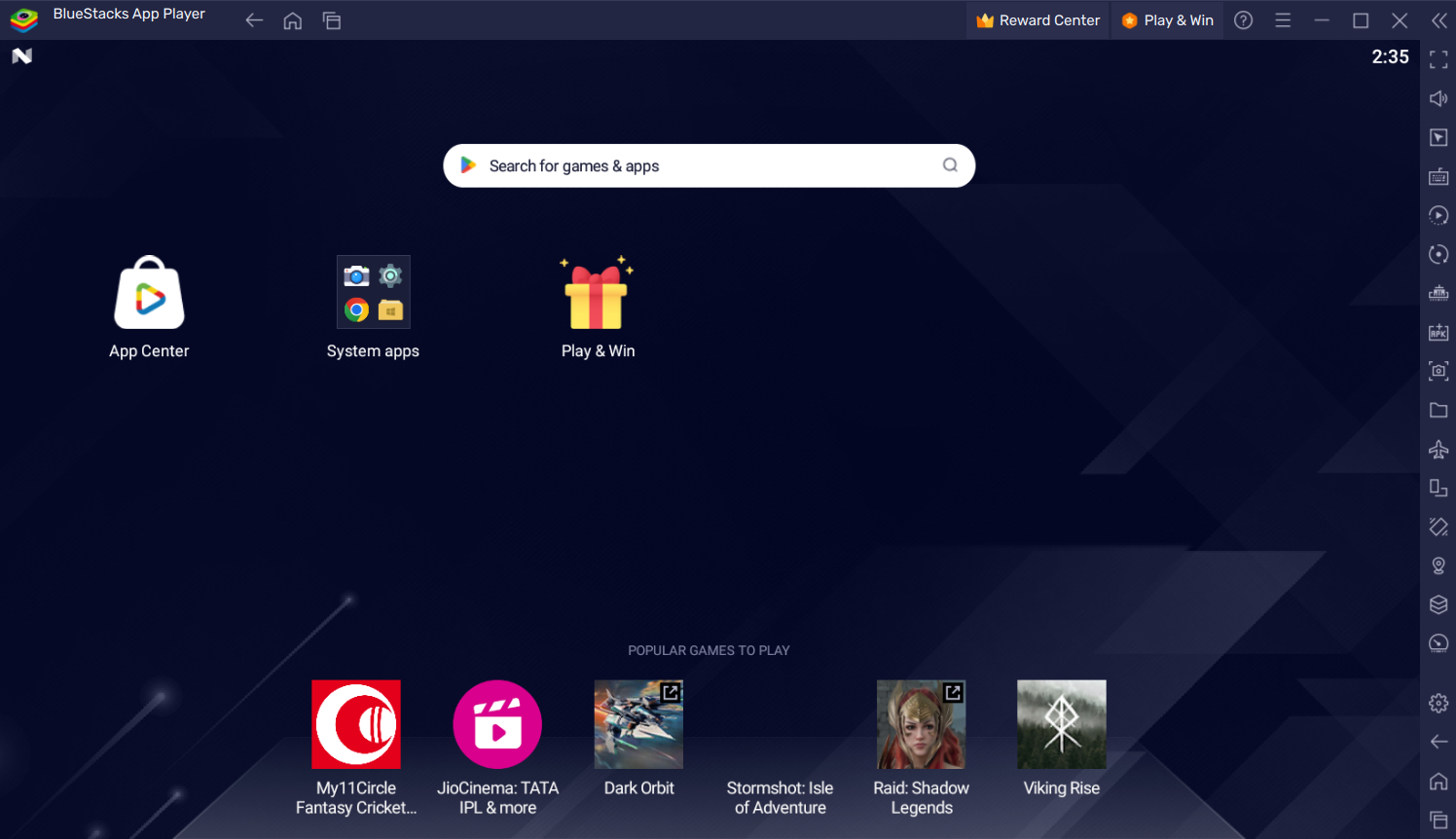
Task: Open the App Center icon
Action: tap(149, 292)
